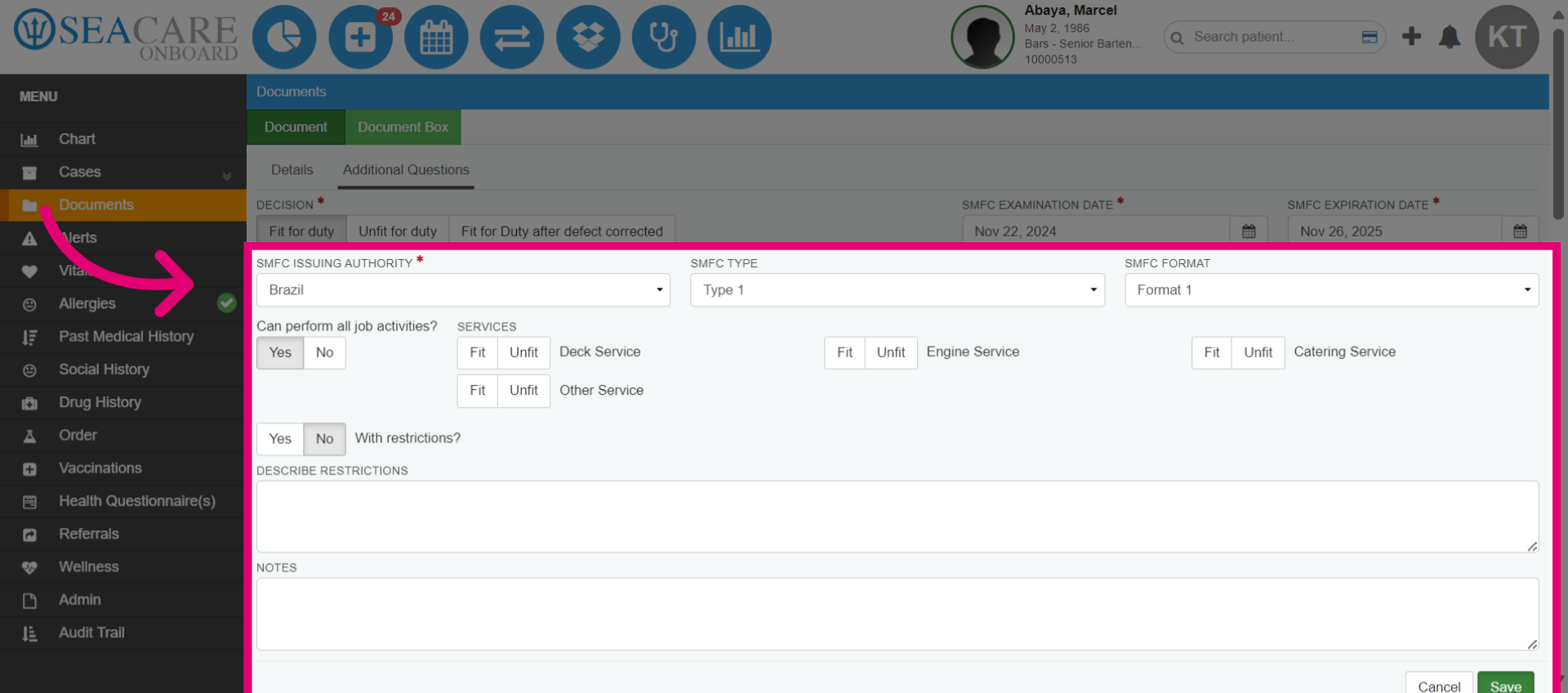Click the Cancel button
The height and width of the screenshot is (693, 1568).
click(x=1439, y=684)
